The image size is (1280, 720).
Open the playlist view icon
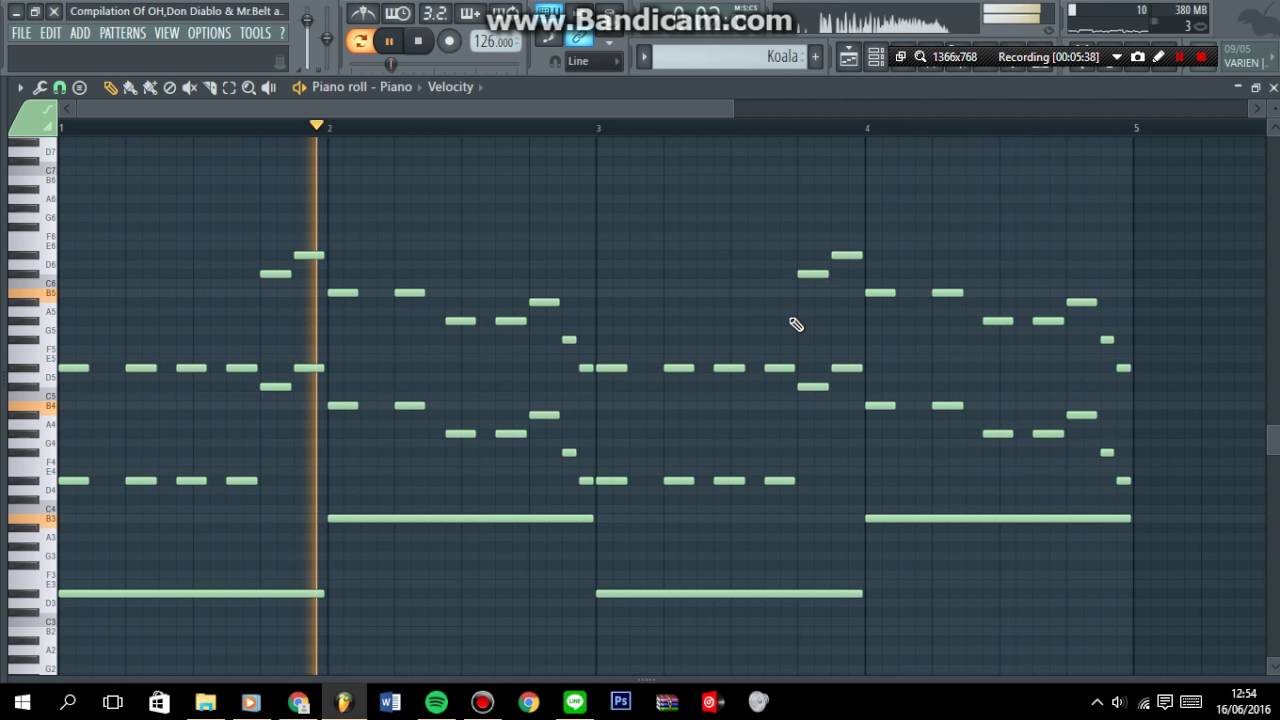click(x=849, y=57)
